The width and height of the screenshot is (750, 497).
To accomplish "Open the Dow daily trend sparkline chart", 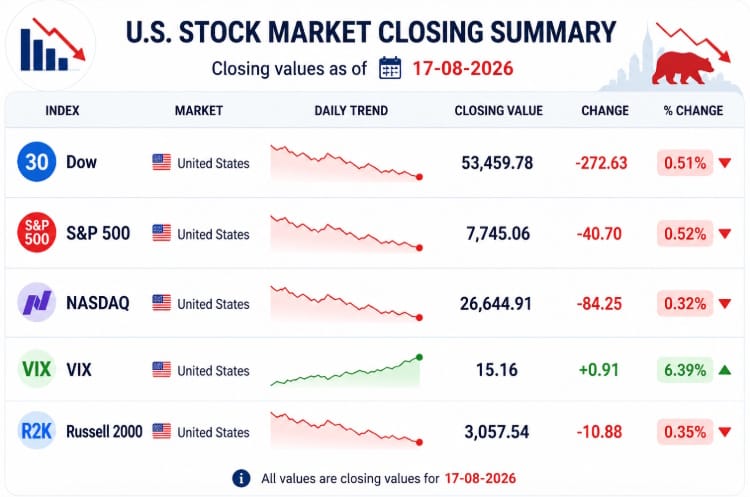I will 346,163.
